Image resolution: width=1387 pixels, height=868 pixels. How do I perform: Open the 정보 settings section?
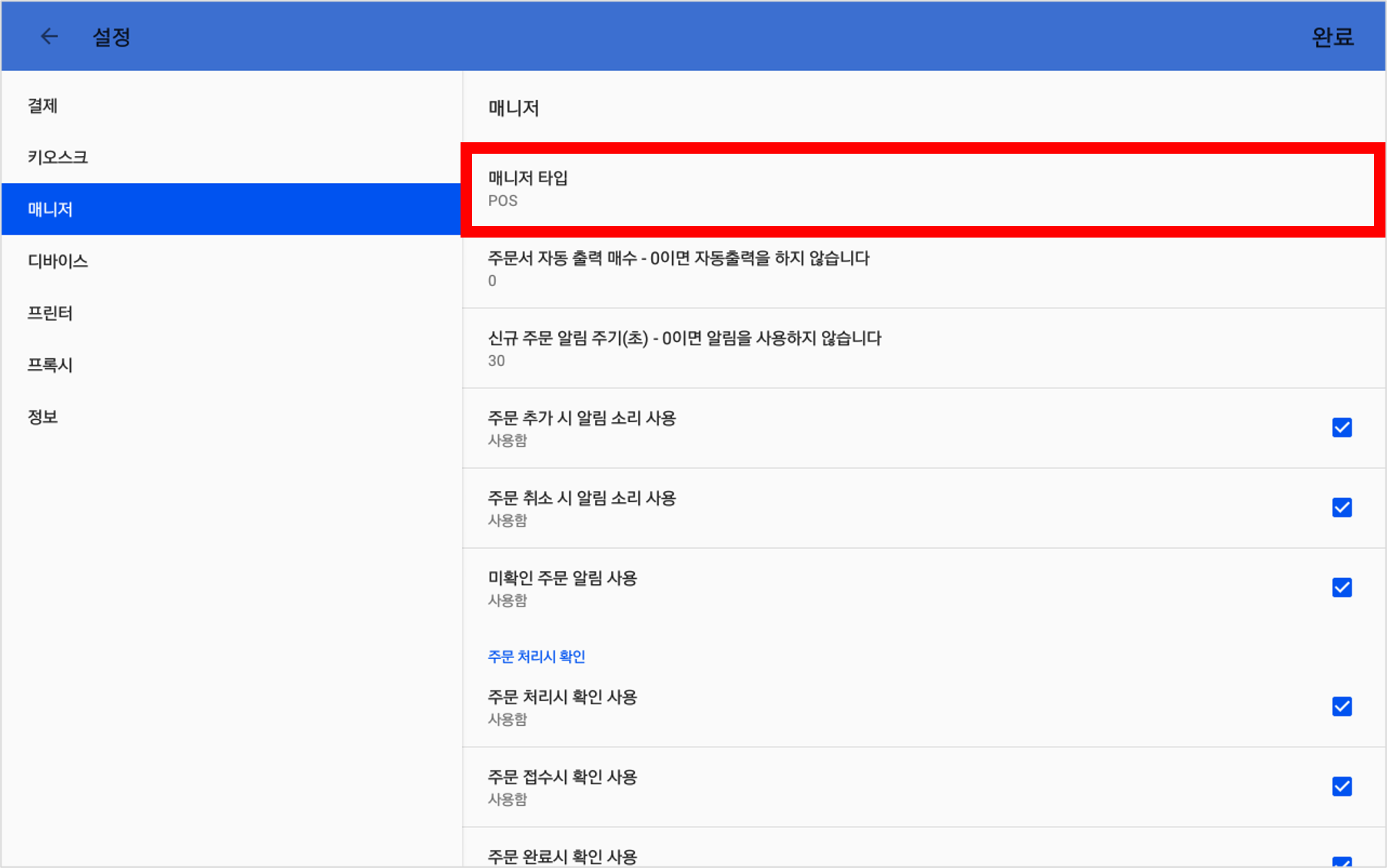pyautogui.click(x=231, y=417)
